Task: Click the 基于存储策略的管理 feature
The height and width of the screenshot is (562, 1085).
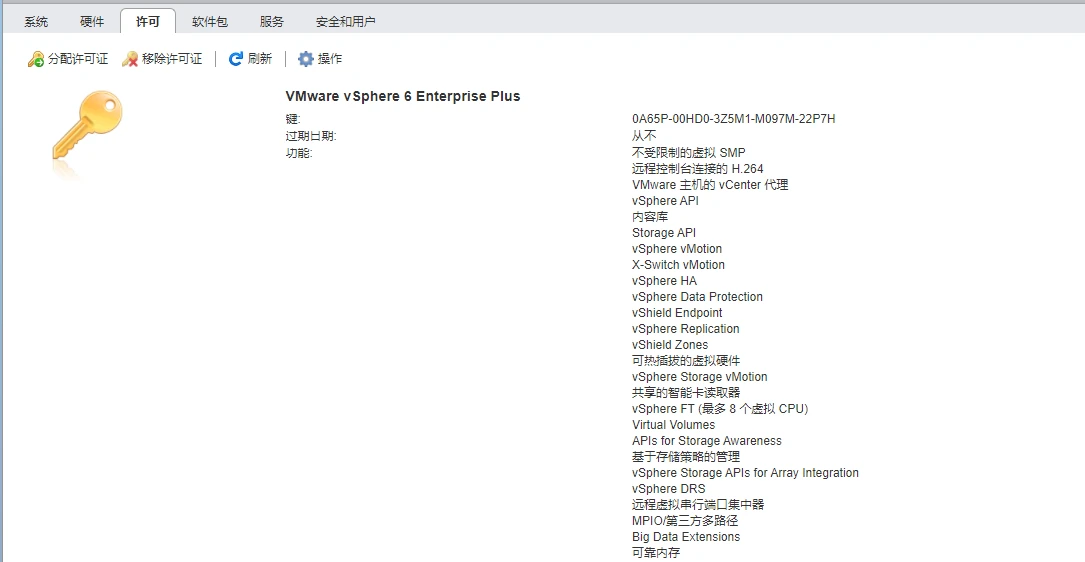Action: tap(686, 457)
